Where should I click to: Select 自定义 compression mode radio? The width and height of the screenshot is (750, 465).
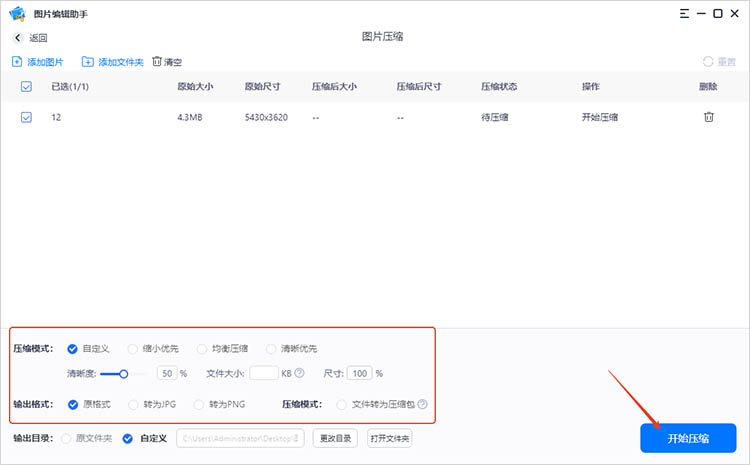point(72,349)
